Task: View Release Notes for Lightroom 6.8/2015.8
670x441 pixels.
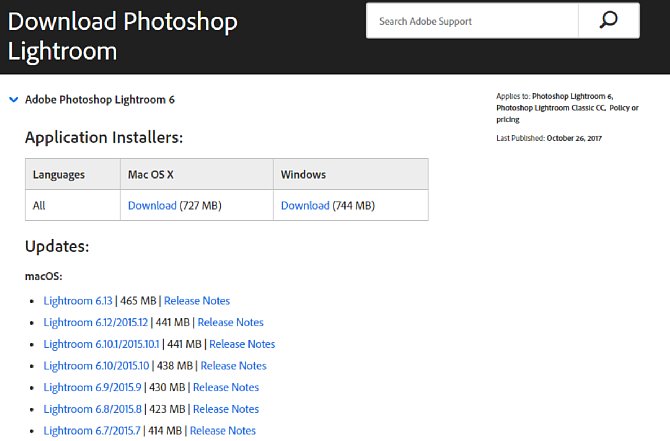Action: click(x=226, y=409)
